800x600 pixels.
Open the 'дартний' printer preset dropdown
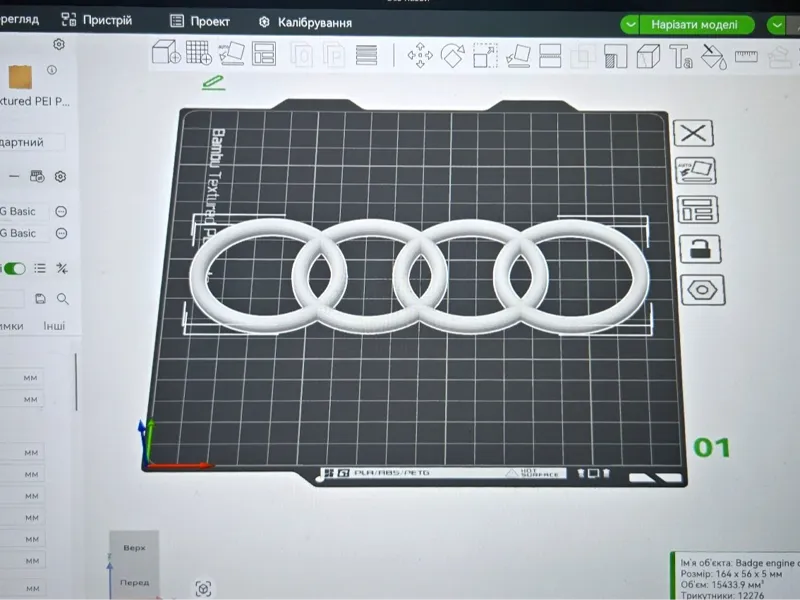32,142
